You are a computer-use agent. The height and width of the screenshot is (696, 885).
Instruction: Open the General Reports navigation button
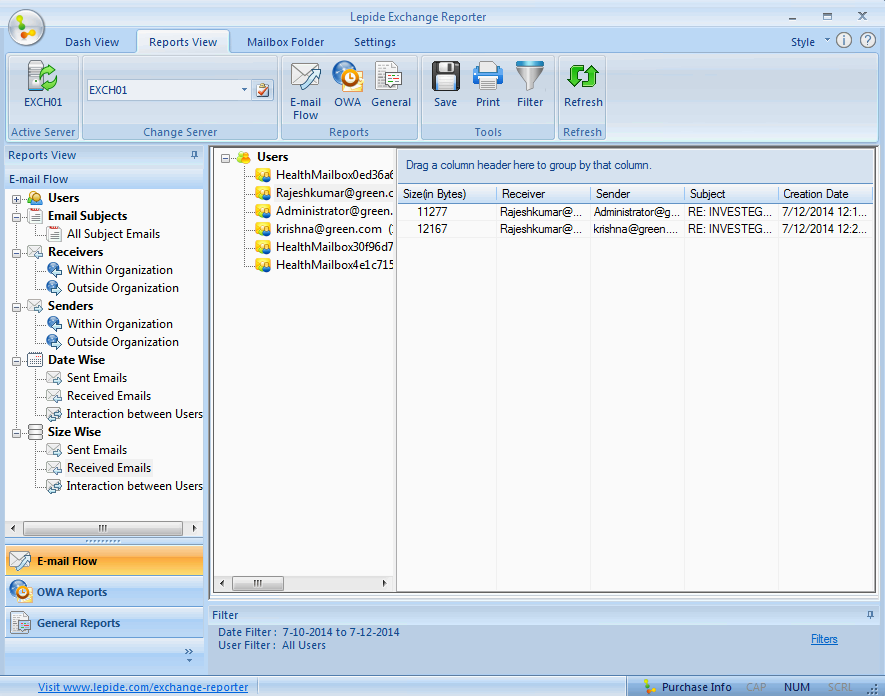104,623
